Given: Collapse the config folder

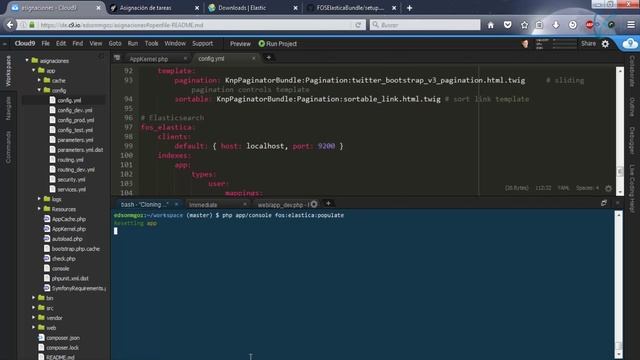Looking at the screenshot, I should click(39, 90).
